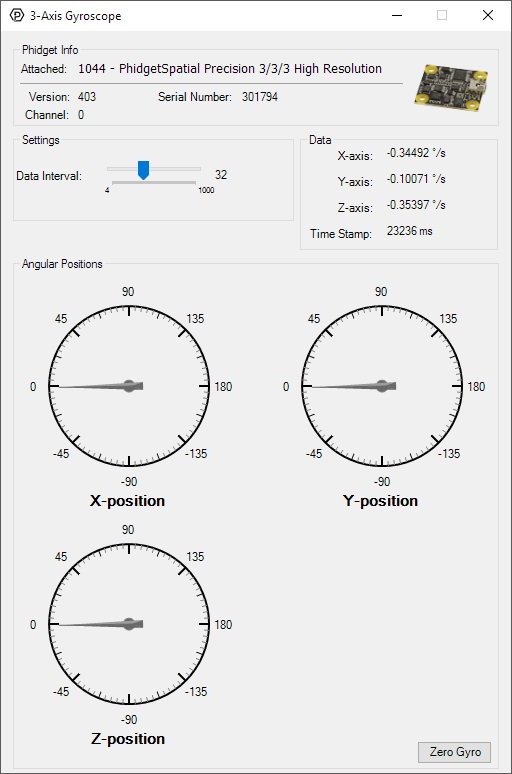Select the Z-axis value -0.35397 °/s
This screenshot has width=512, height=774.
(x=416, y=205)
